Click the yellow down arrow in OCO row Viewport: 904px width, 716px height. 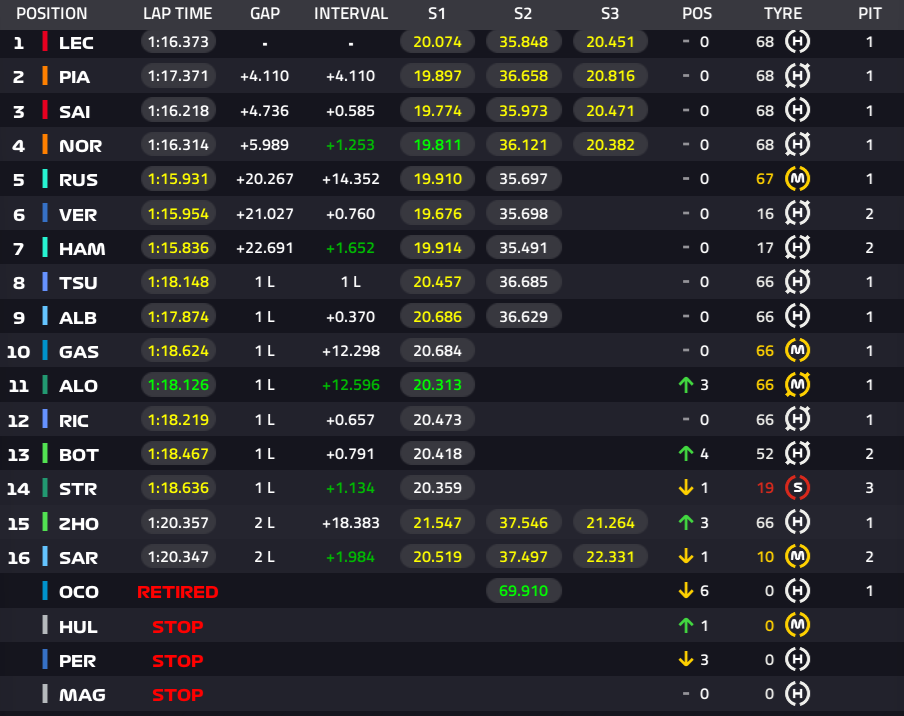pyautogui.click(x=685, y=591)
